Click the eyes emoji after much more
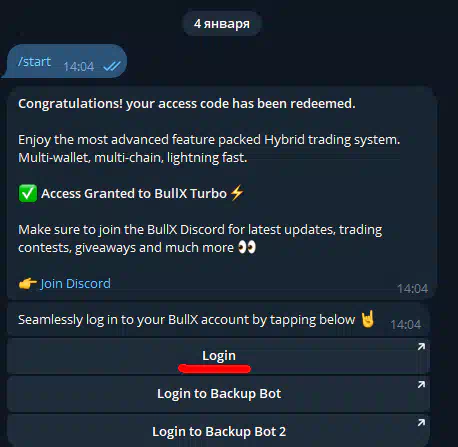The height and width of the screenshot is (447, 458). pos(247,247)
